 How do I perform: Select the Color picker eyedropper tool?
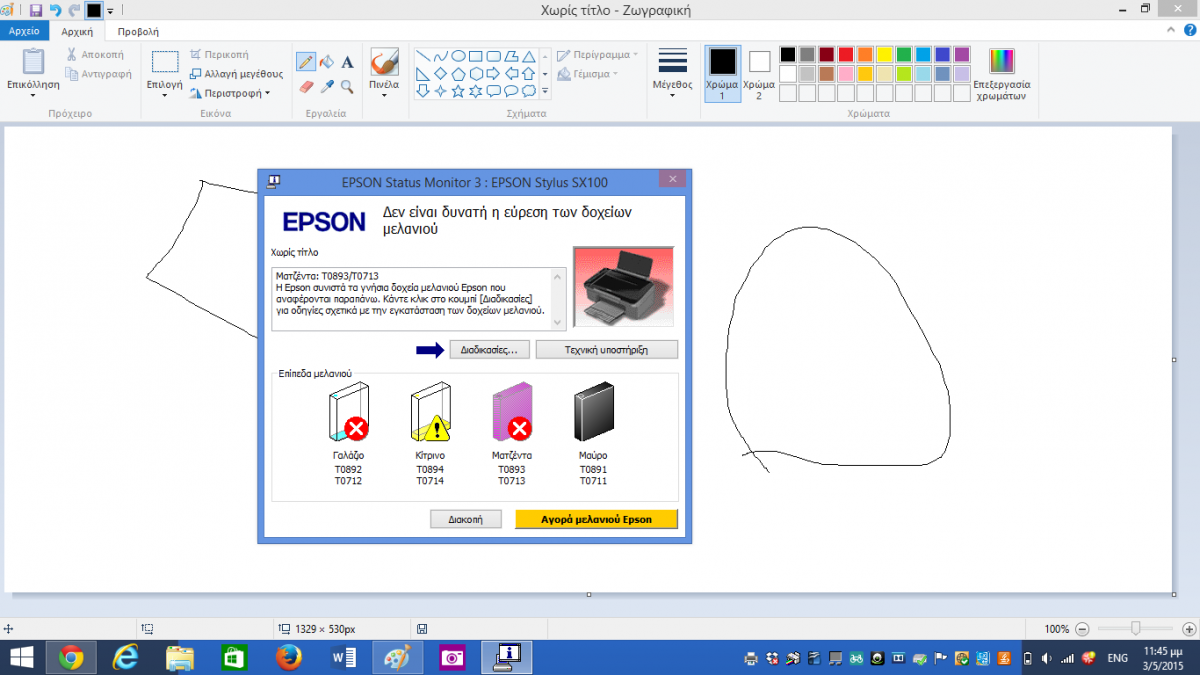click(326, 87)
